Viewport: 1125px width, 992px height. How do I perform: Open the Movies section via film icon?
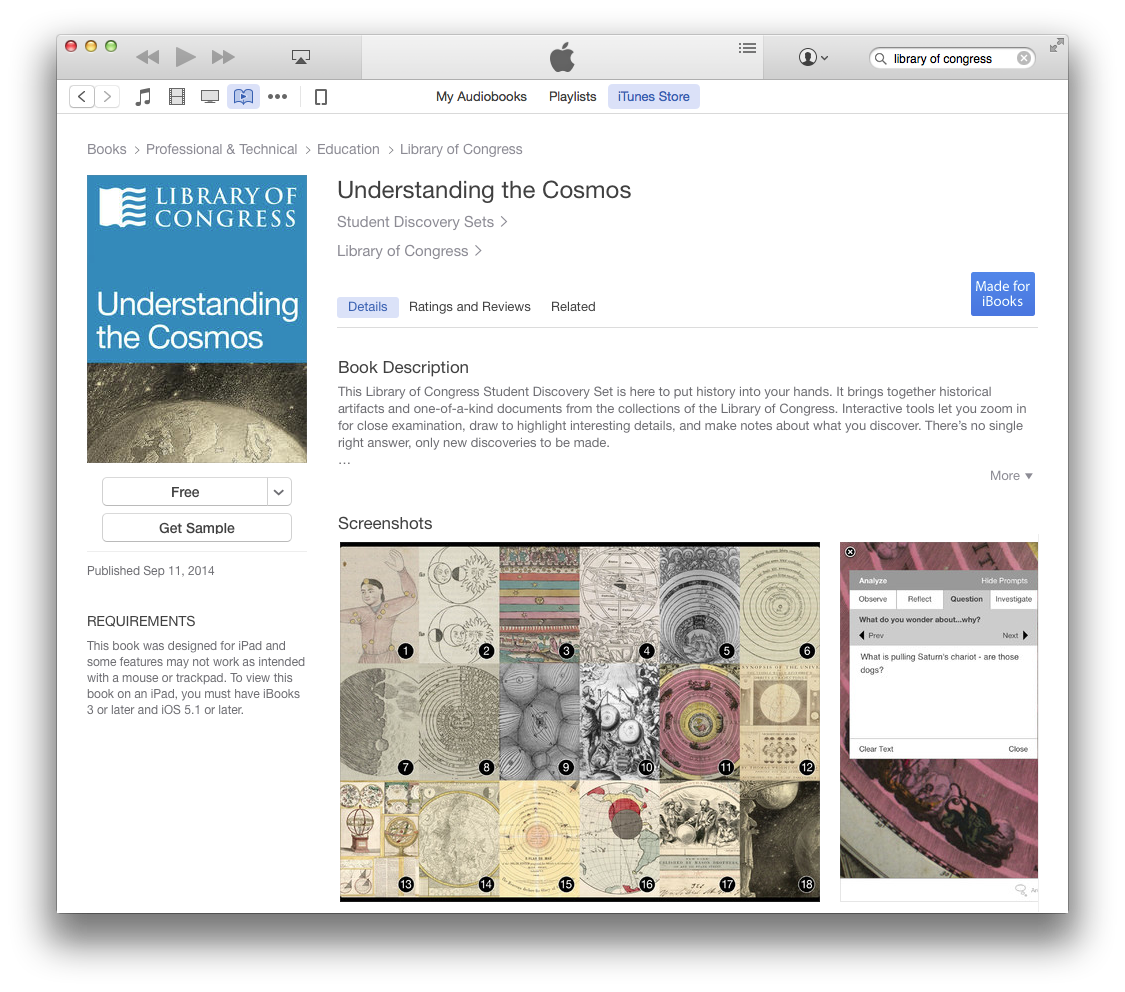(177, 96)
